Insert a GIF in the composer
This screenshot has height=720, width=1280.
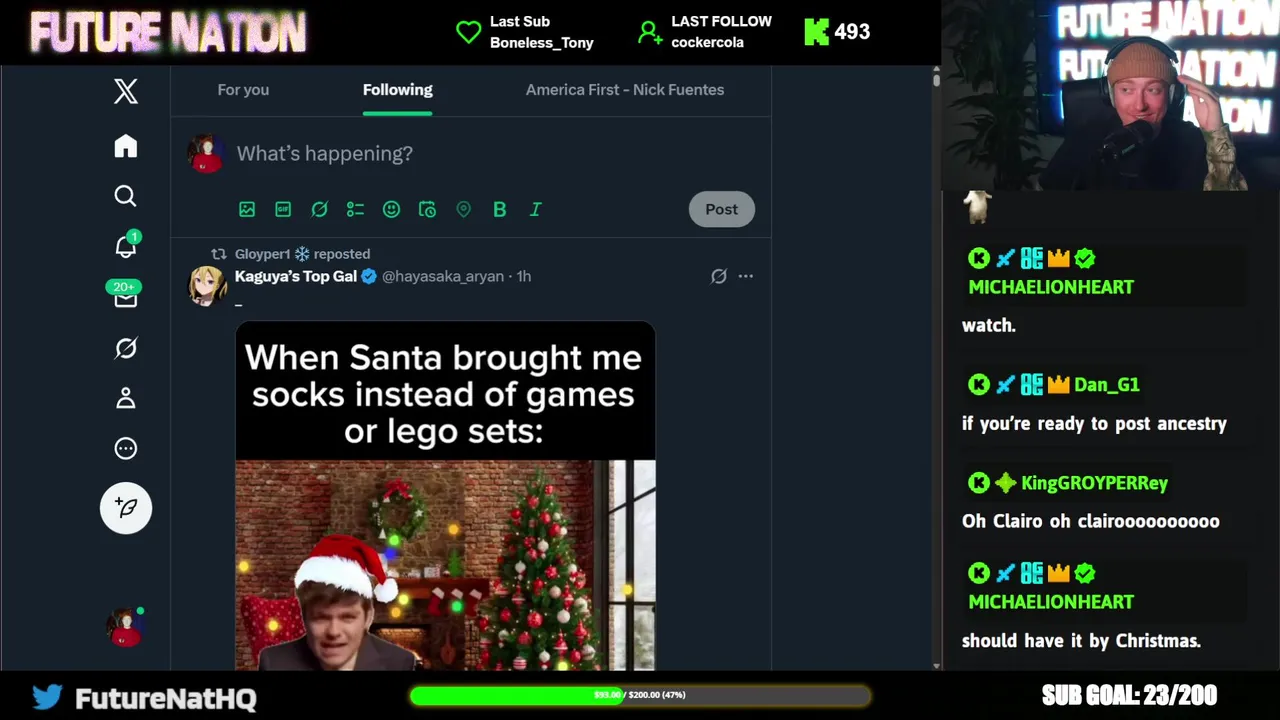pos(283,209)
